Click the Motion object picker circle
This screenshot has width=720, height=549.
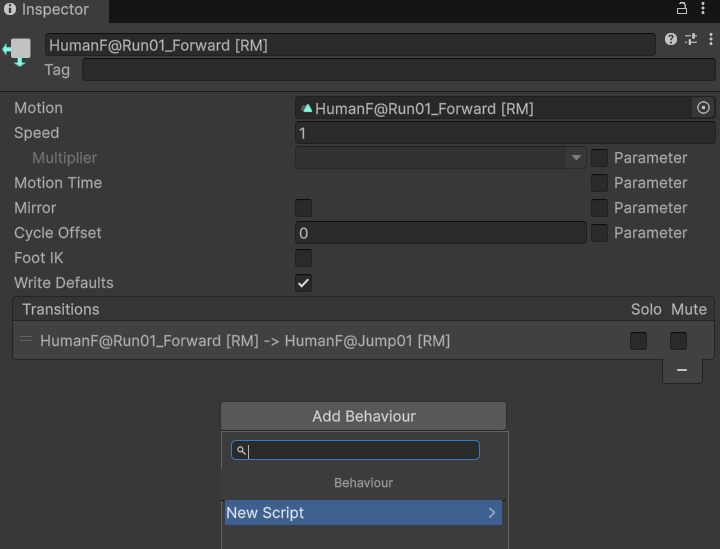point(703,108)
